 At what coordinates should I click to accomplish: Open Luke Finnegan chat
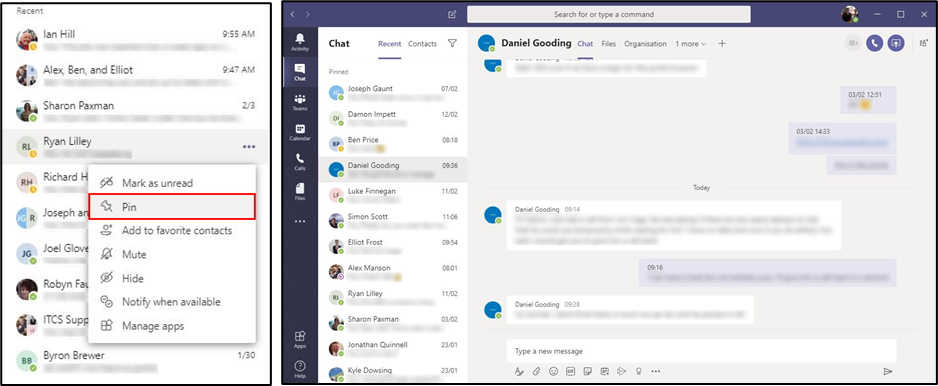393,195
